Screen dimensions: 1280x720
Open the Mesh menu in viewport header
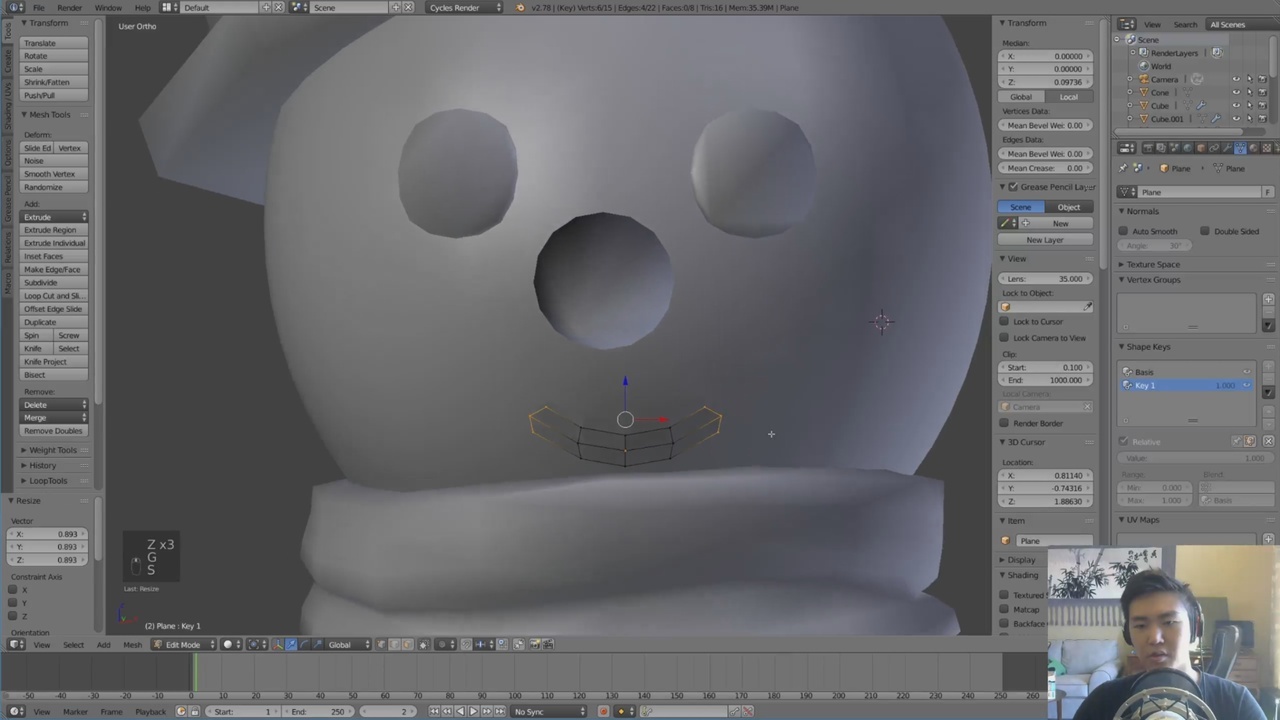pyautogui.click(x=132, y=644)
